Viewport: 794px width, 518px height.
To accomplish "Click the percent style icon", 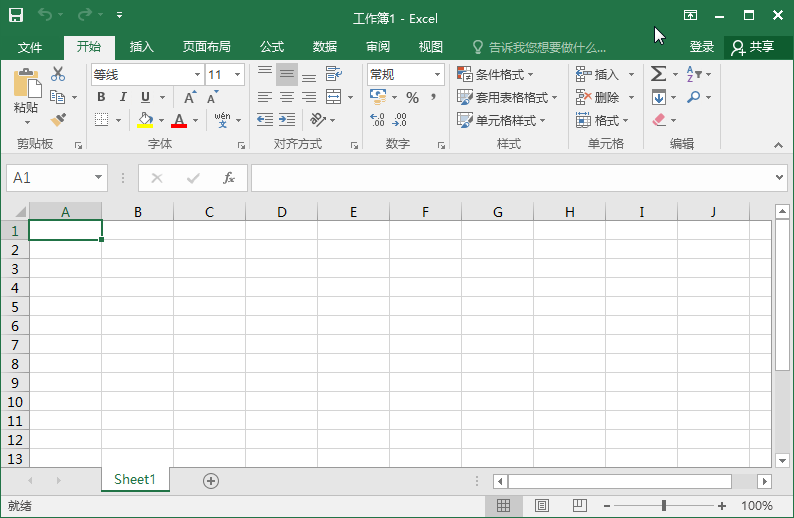I will pyautogui.click(x=412, y=97).
